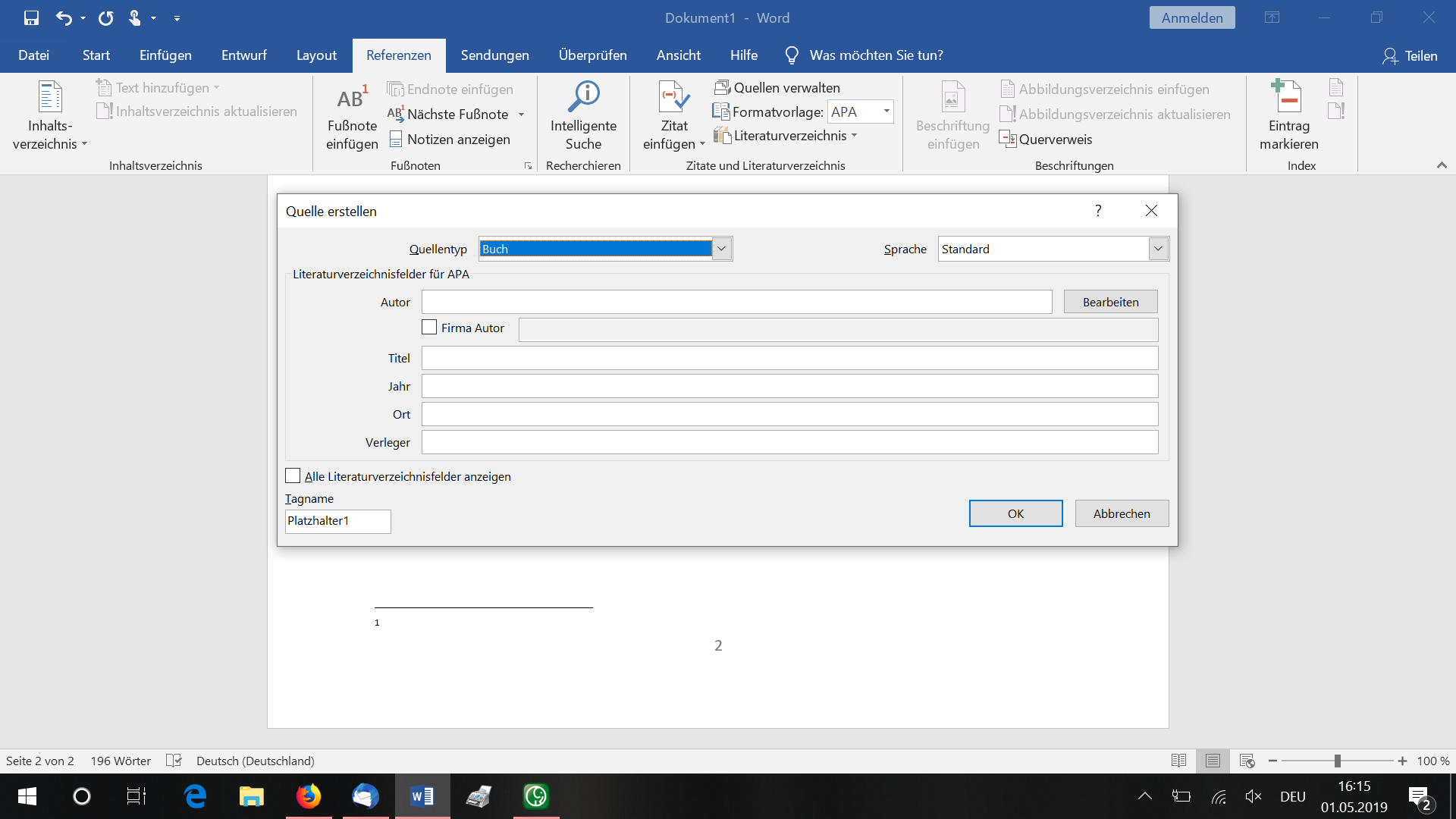Adjust the zoom slider handle

click(x=1338, y=761)
